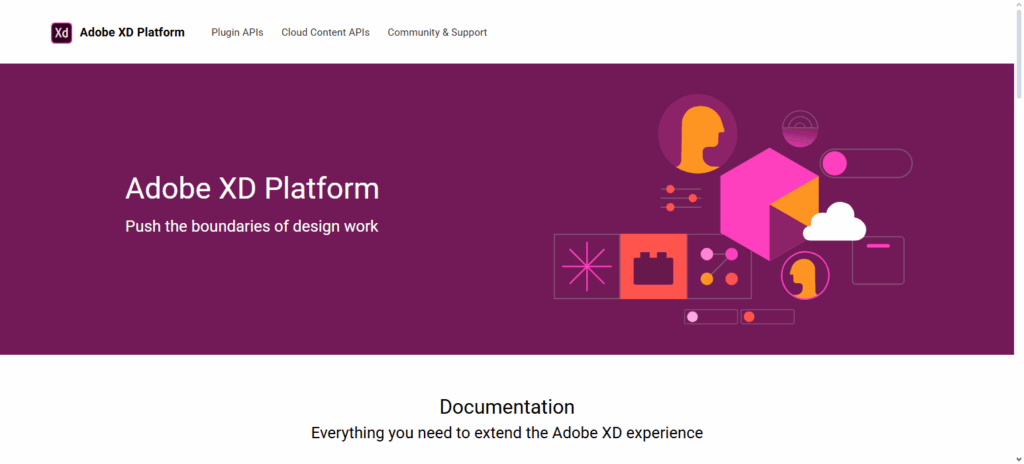Toggle the large pink switch in illustration
This screenshot has height=464, width=1024.
click(866, 163)
